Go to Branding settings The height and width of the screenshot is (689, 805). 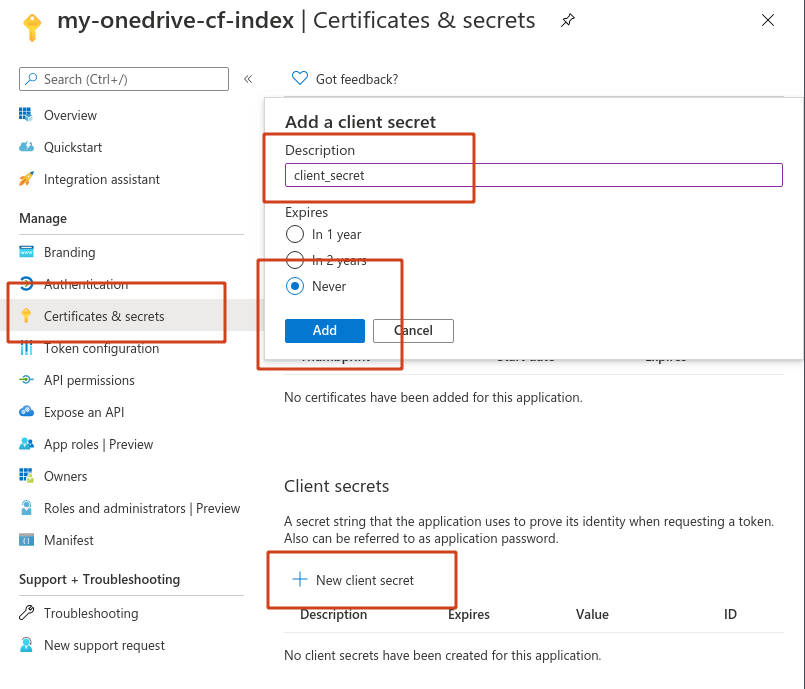click(70, 253)
